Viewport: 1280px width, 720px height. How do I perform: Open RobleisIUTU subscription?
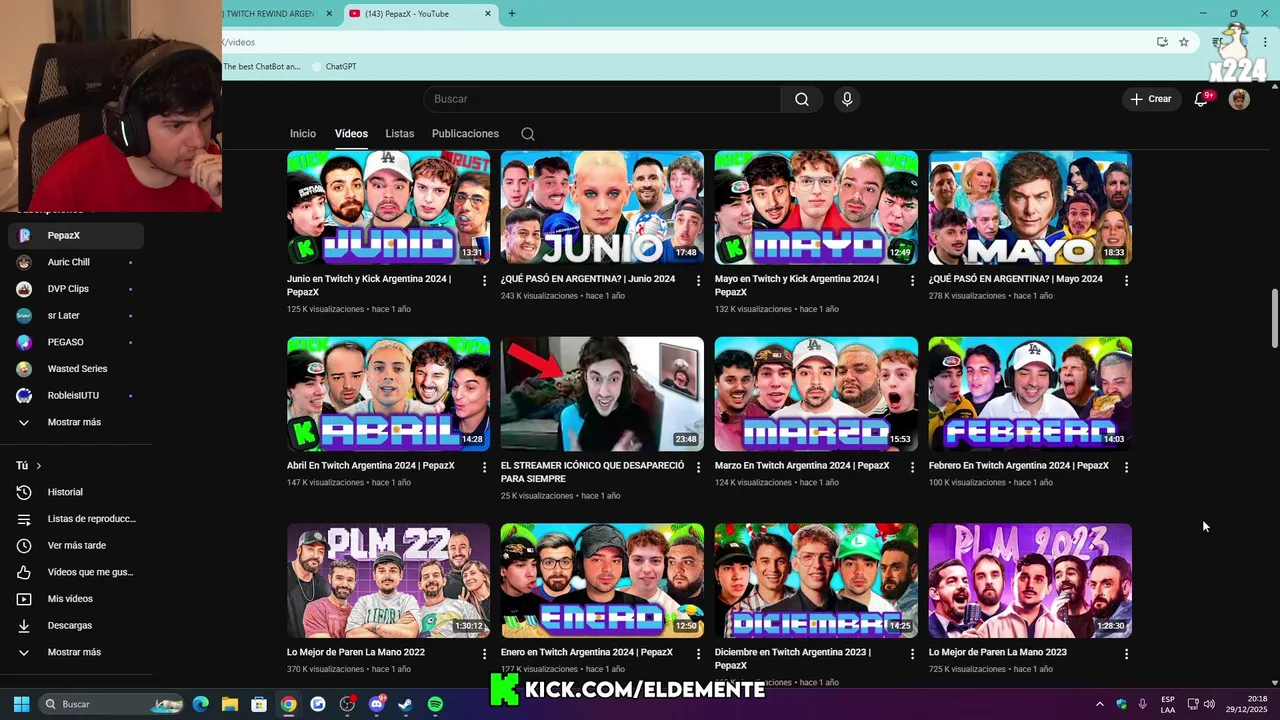(x=76, y=395)
